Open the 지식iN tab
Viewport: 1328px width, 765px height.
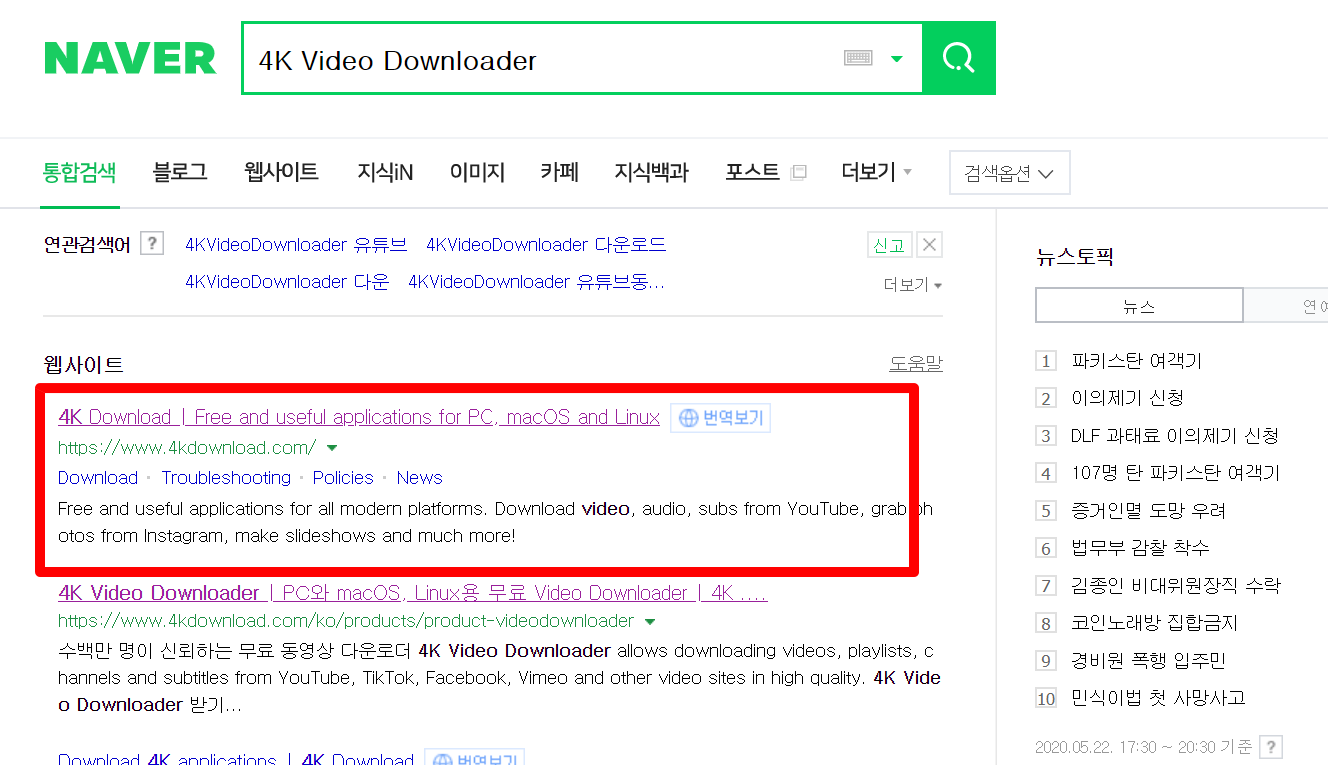pyautogui.click(x=385, y=172)
